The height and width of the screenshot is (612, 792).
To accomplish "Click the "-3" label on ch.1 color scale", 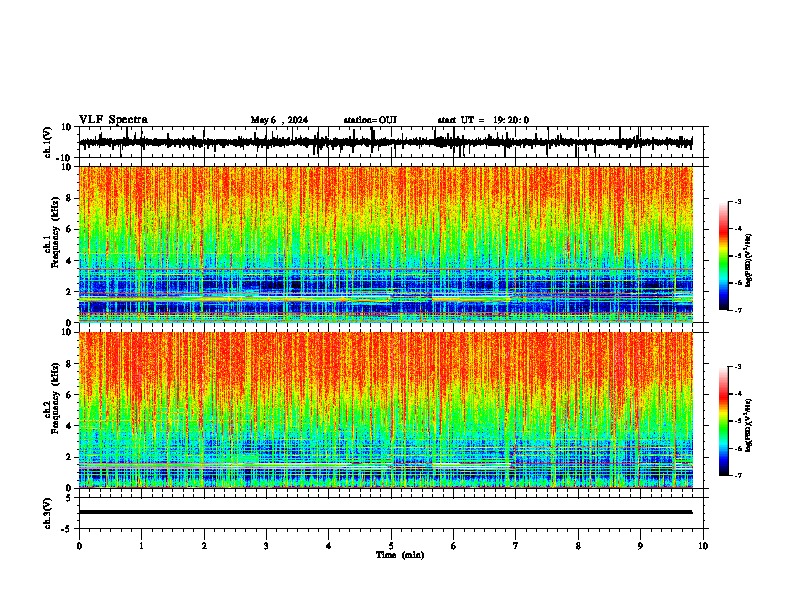I will [x=738, y=201].
